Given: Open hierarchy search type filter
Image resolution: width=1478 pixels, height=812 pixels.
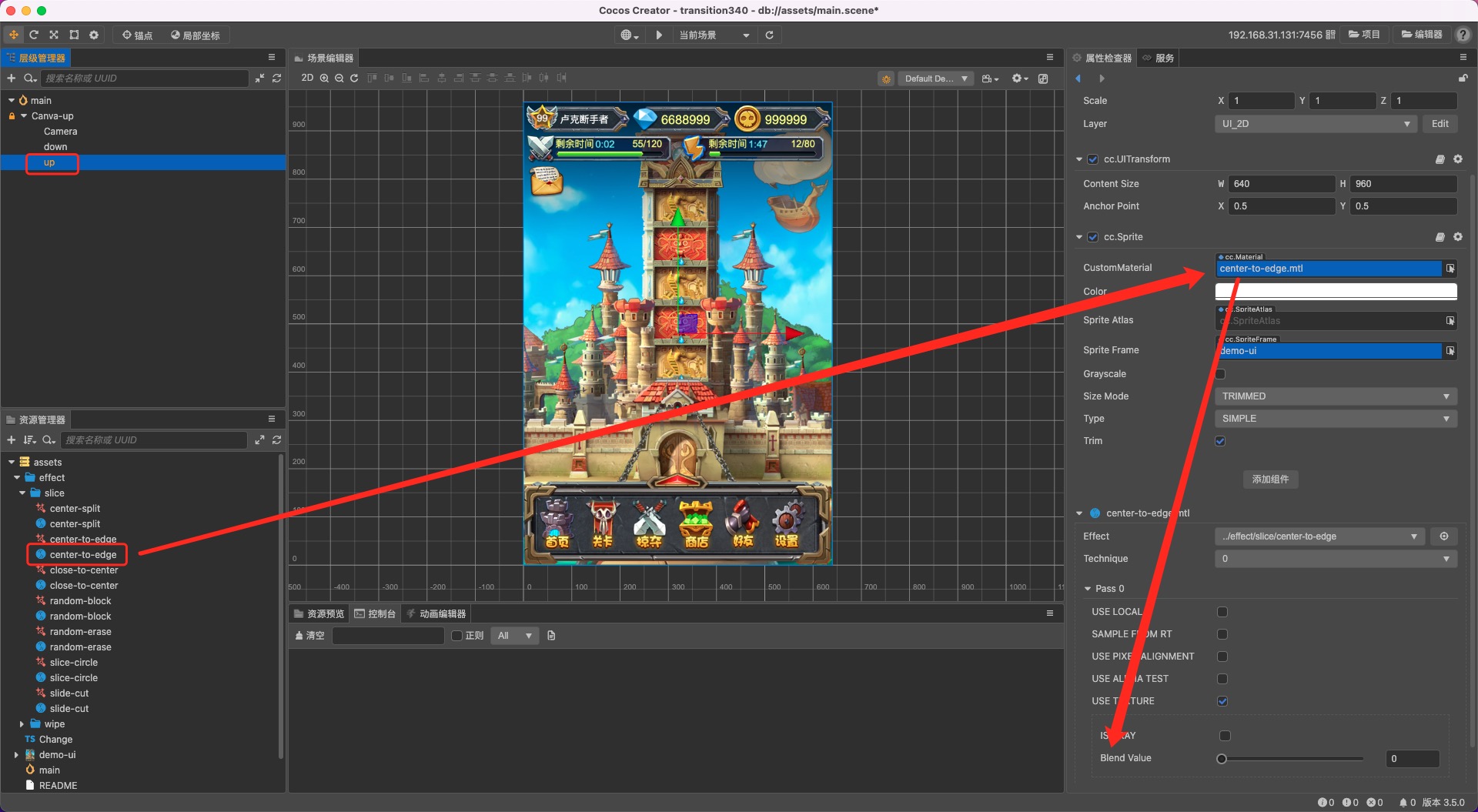Looking at the screenshot, I should click(30, 79).
